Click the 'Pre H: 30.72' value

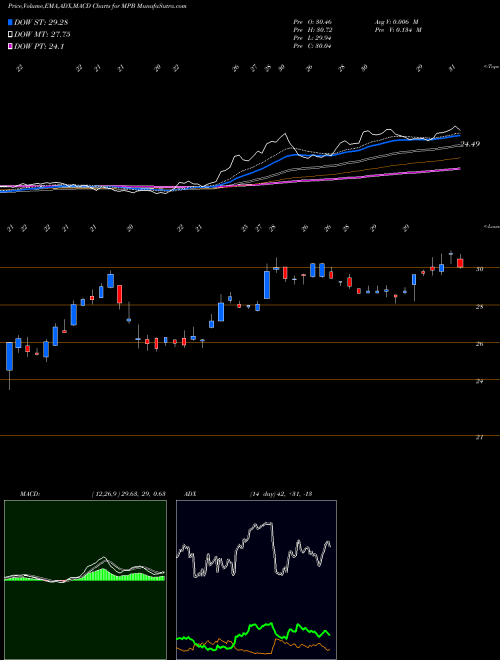click(x=312, y=30)
